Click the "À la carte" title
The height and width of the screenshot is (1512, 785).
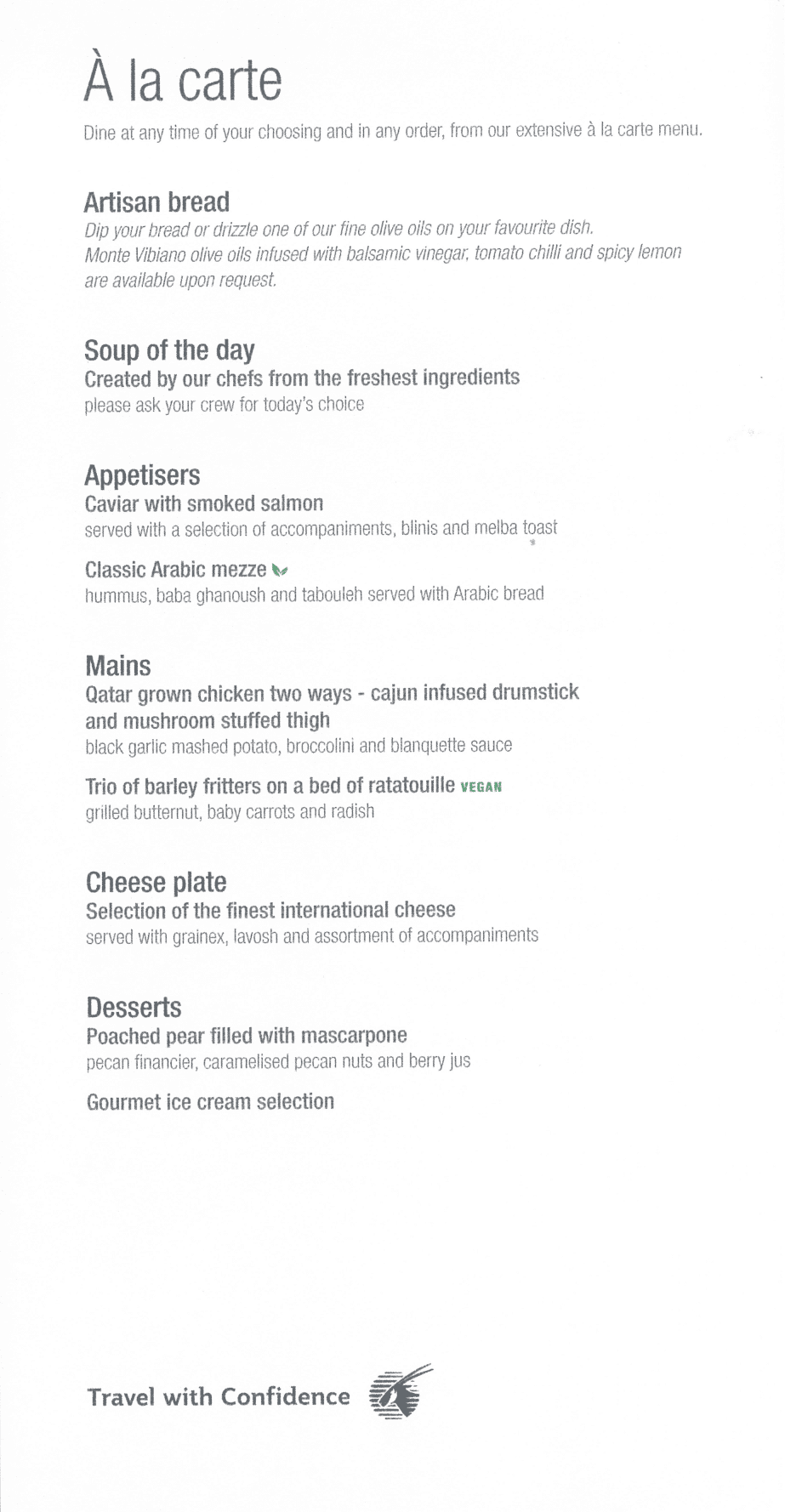coord(183,81)
